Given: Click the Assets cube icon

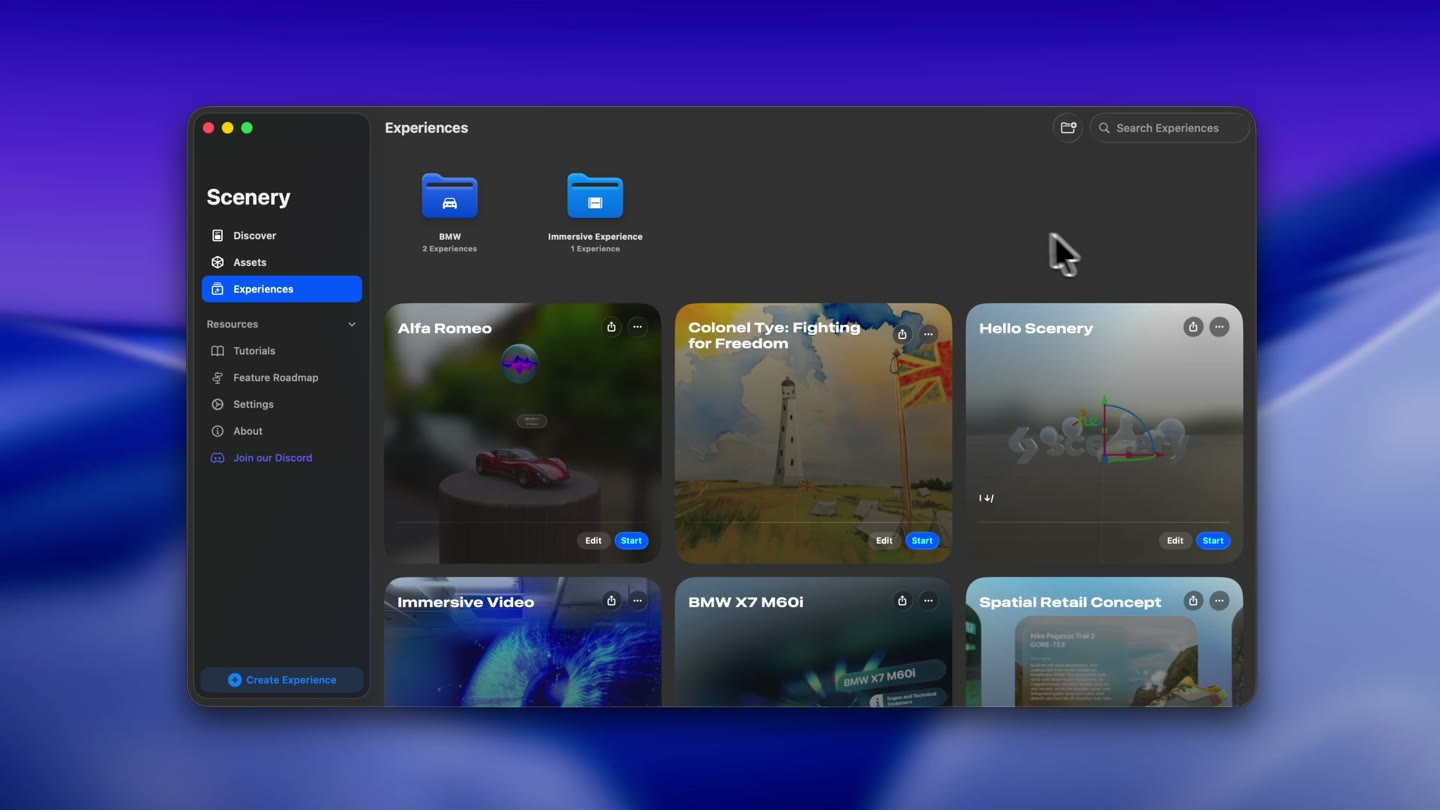Looking at the screenshot, I should tap(217, 262).
